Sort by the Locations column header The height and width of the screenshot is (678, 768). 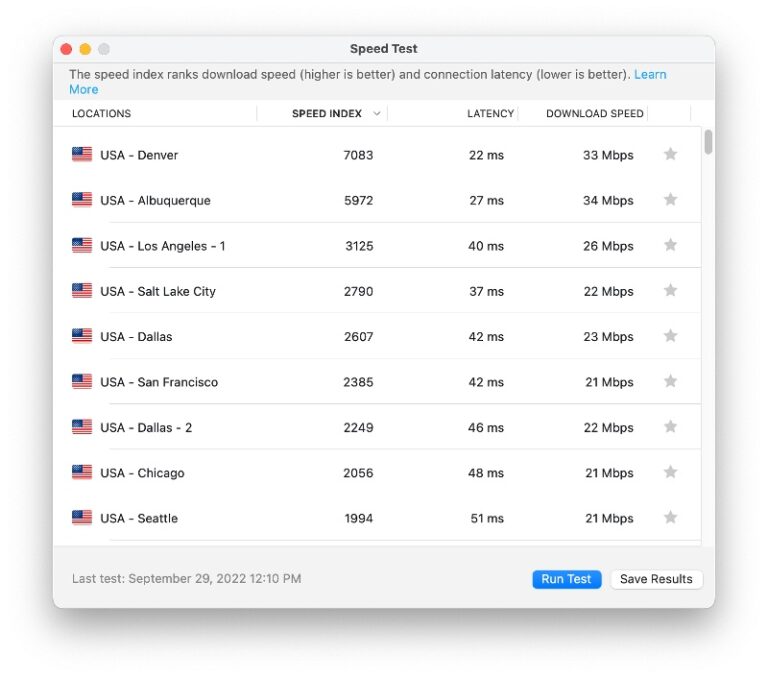[x=102, y=114]
